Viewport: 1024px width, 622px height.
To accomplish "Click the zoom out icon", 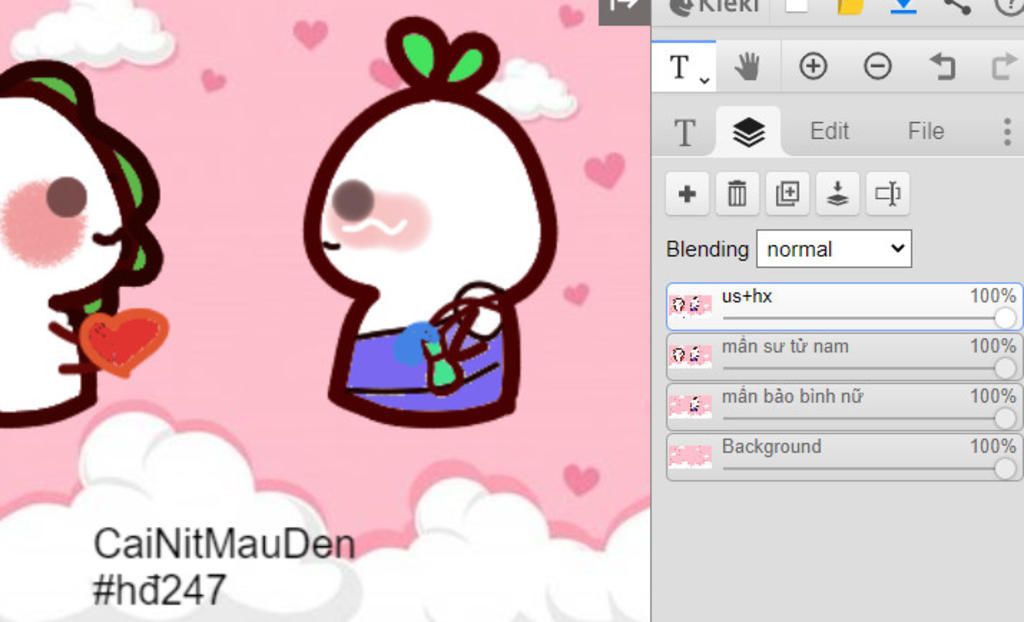I will click(x=878, y=67).
